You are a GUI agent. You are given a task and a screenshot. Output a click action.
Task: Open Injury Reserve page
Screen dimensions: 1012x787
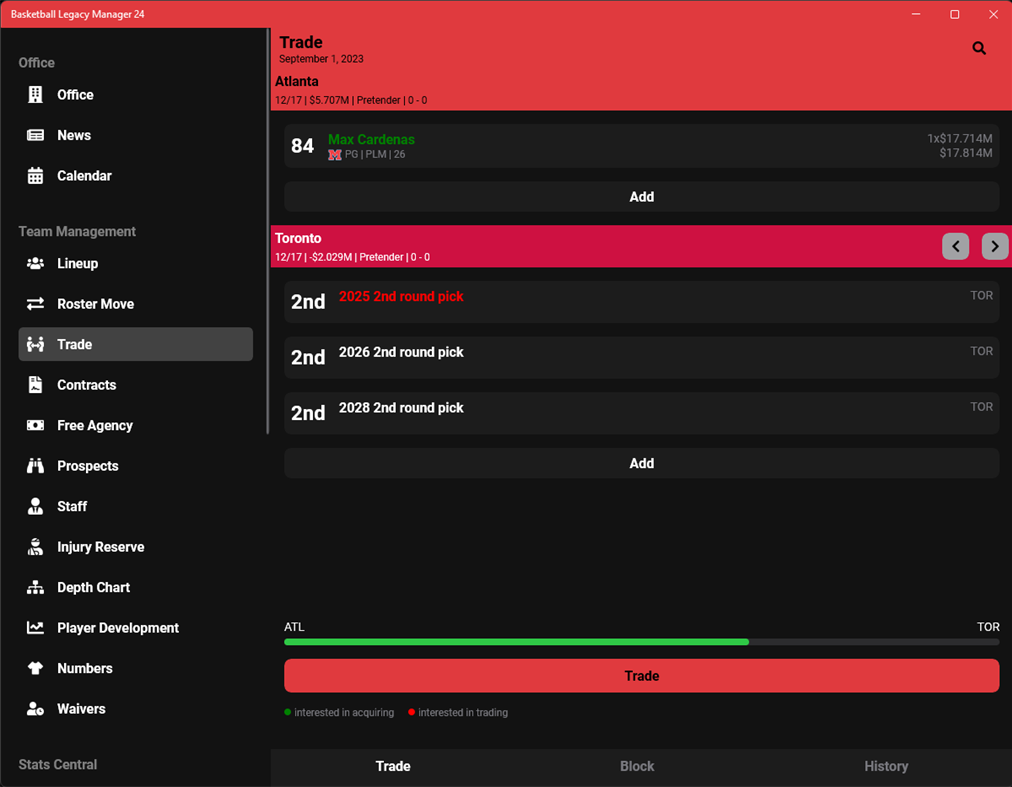(101, 547)
